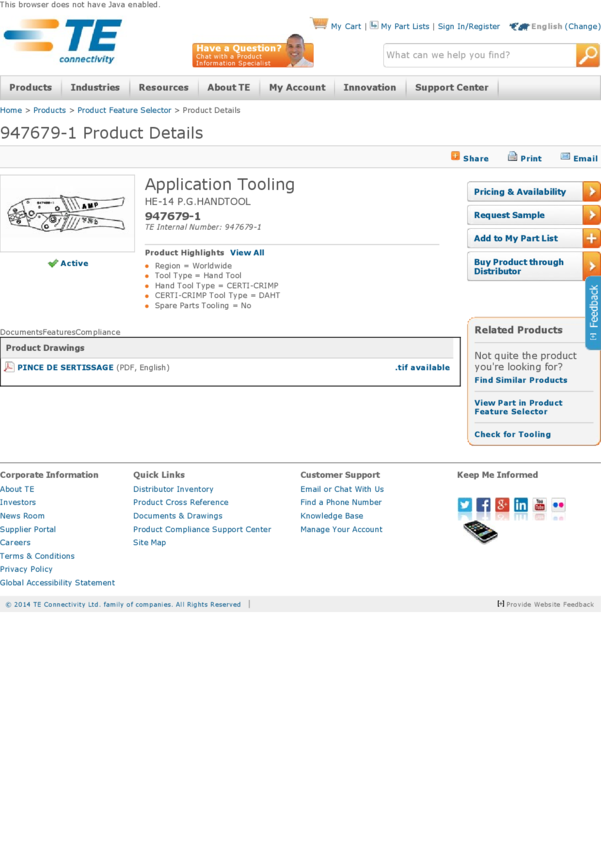This screenshot has width=601, height=850.
Task: Open the Investors footer link
Action: (18, 503)
